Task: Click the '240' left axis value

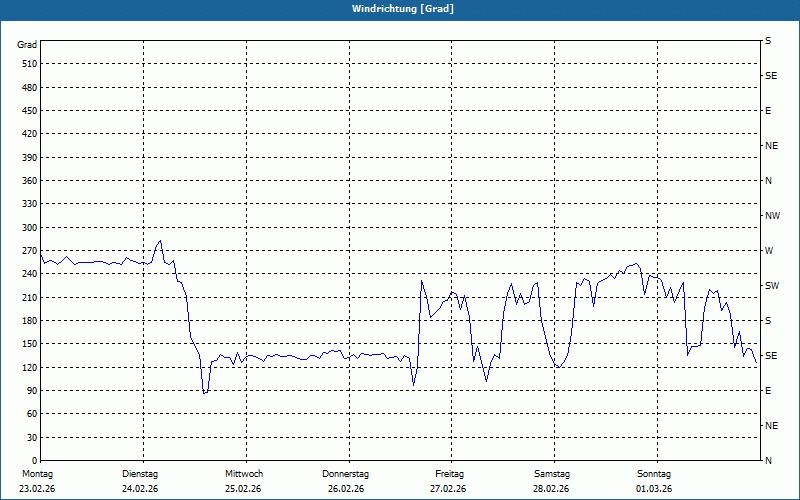Action: 30,273
